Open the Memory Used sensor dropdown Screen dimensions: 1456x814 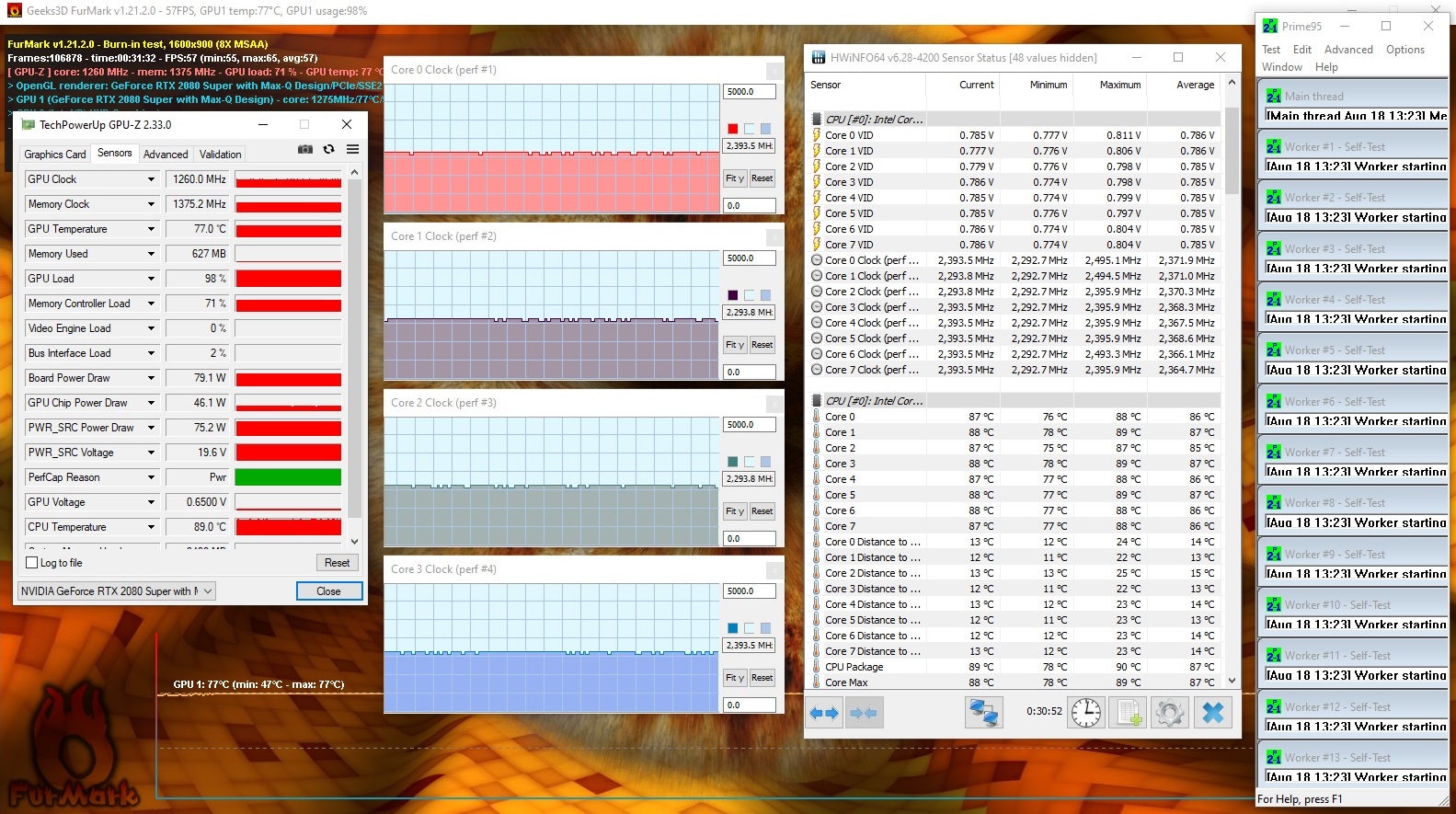151,254
